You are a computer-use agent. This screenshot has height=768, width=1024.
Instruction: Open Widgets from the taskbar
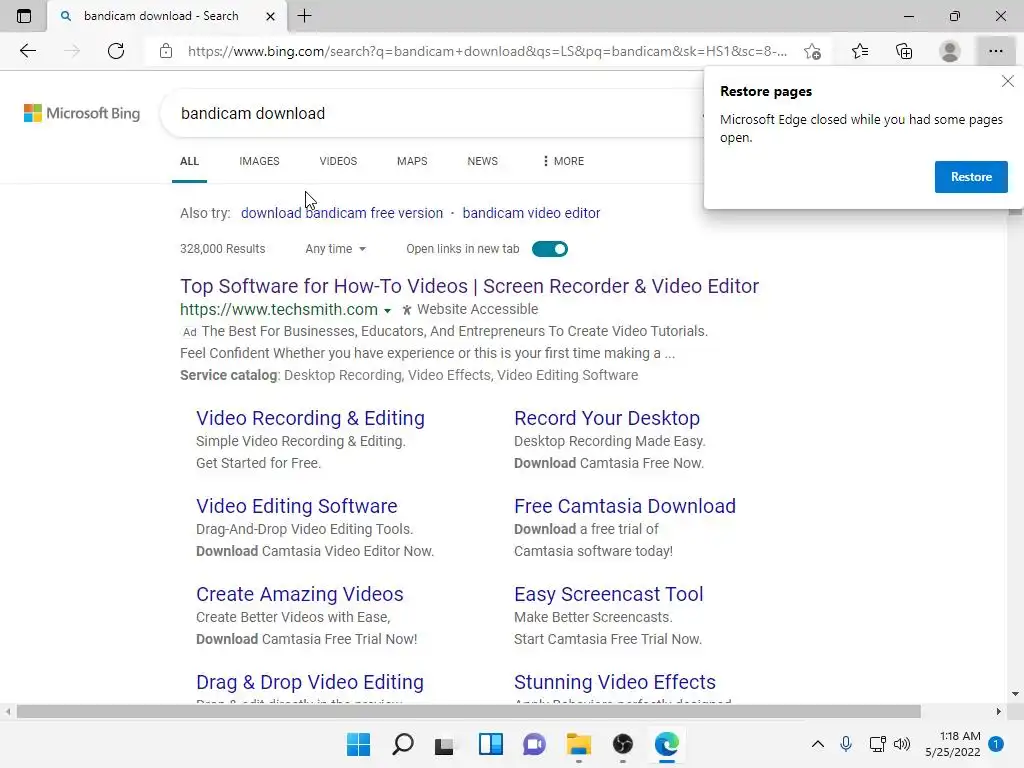[x=490, y=744]
